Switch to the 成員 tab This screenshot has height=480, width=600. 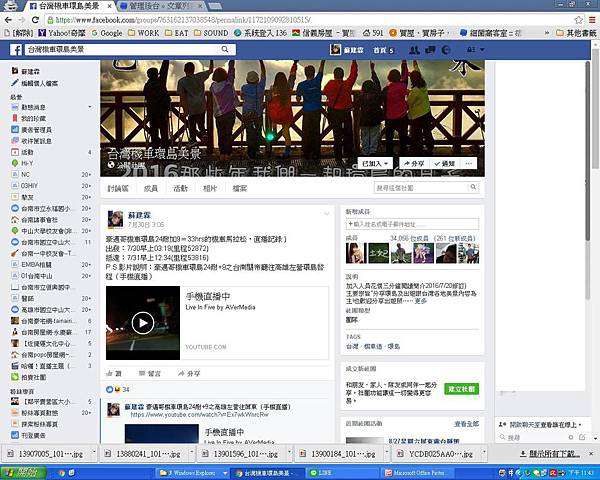[150, 188]
